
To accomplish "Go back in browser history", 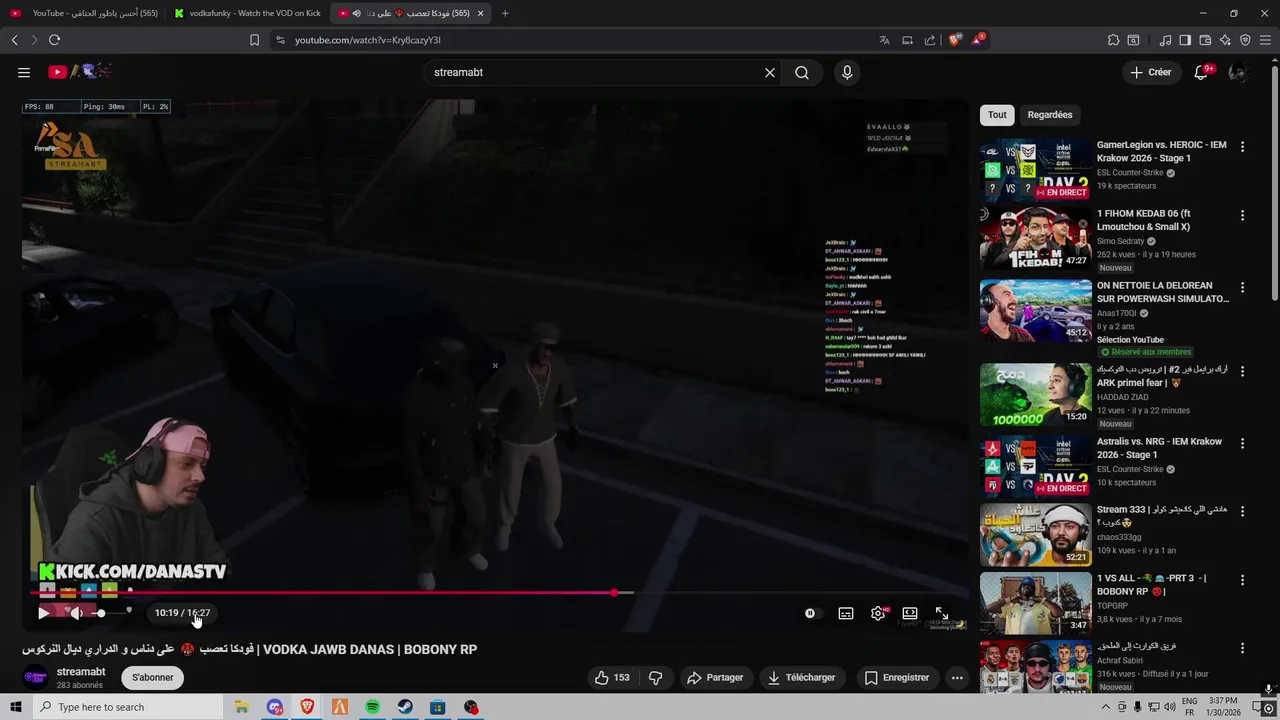I will coord(14,40).
